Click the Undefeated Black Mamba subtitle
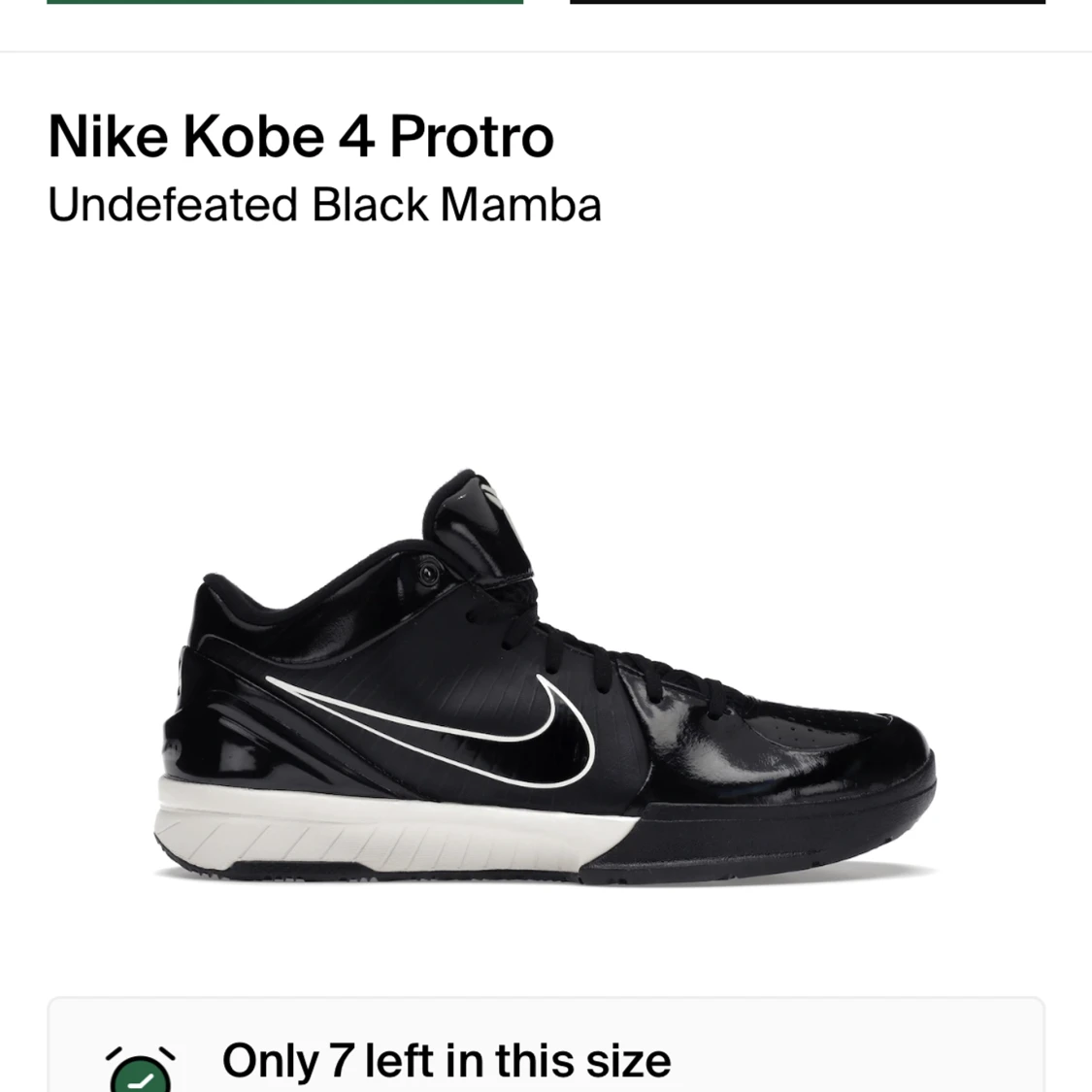1092x1092 pixels. [325, 204]
